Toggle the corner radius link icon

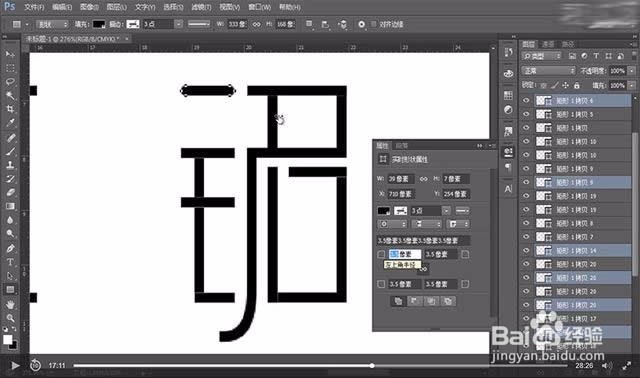click(423, 269)
